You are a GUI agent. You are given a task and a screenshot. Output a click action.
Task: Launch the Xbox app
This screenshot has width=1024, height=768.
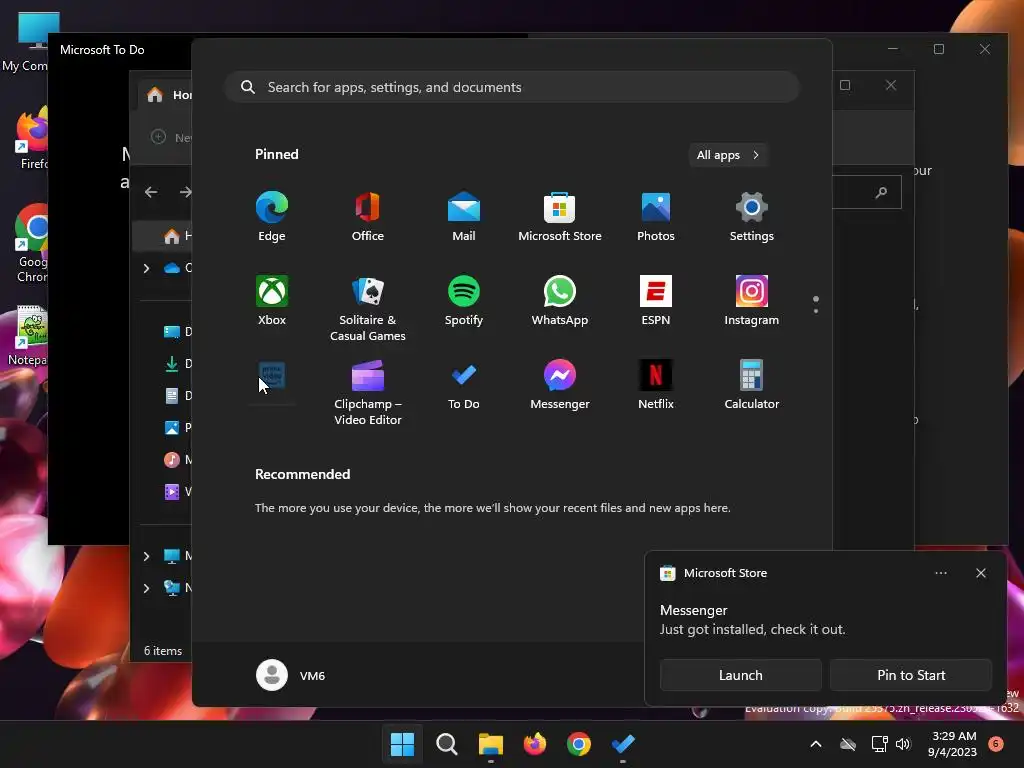coord(272,300)
